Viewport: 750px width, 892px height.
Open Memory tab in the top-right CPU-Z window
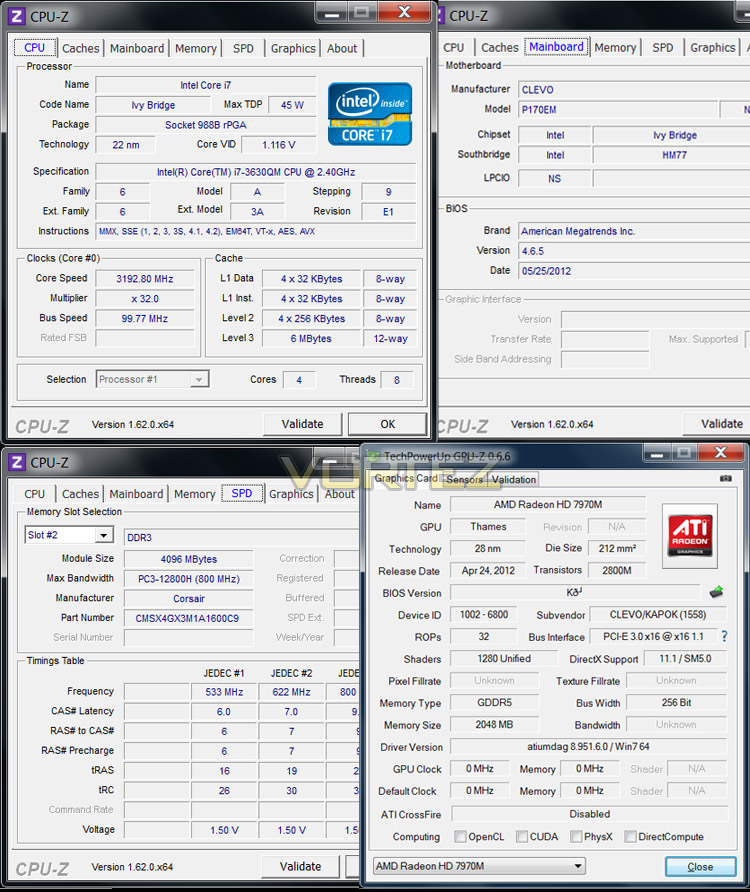click(615, 48)
